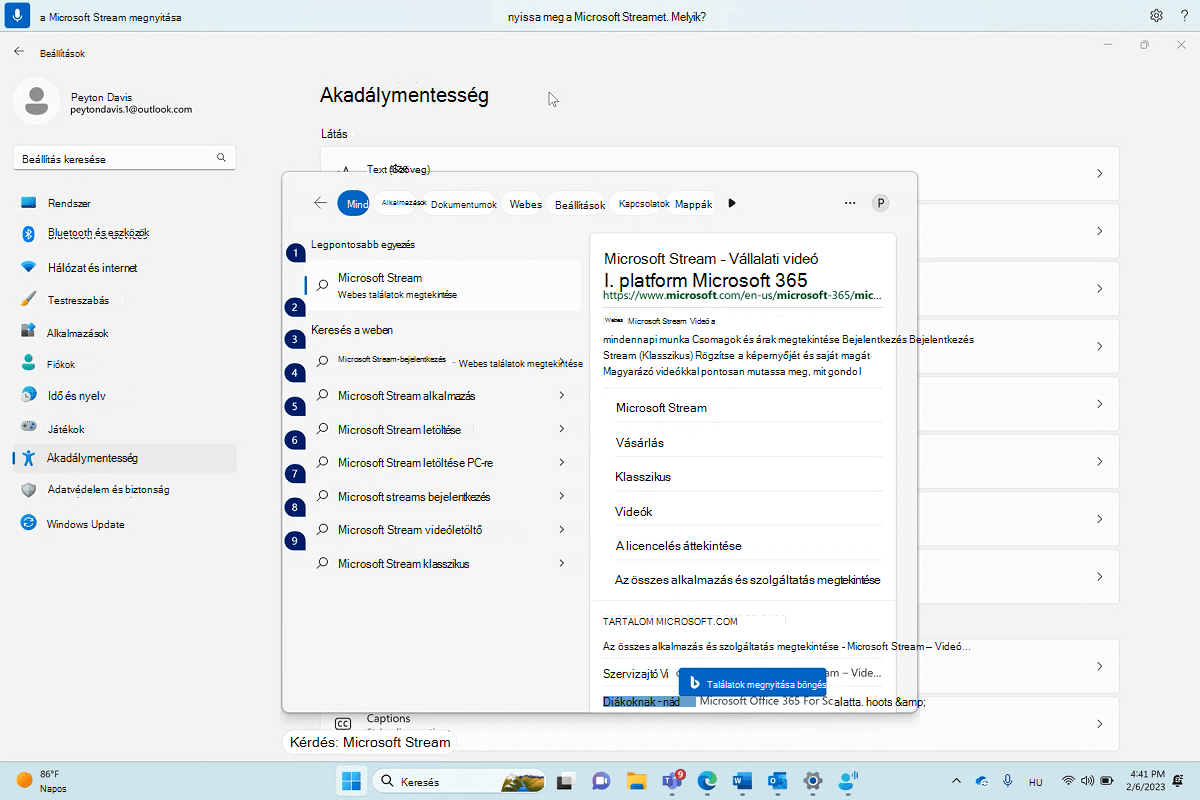The height and width of the screenshot is (800, 1200).
Task: Click Az összes alkalmazás és szolgáltatás megtekintése
Action: point(748,580)
